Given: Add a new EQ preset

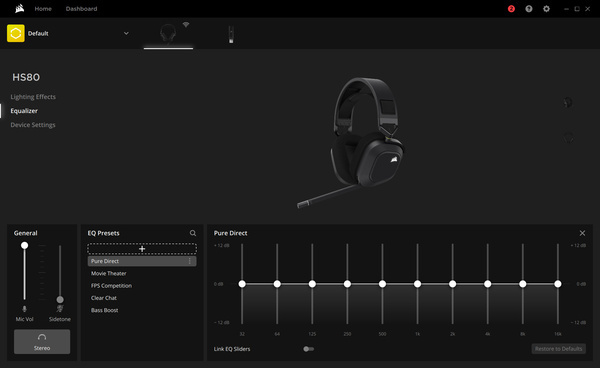Looking at the screenshot, I should click(142, 249).
